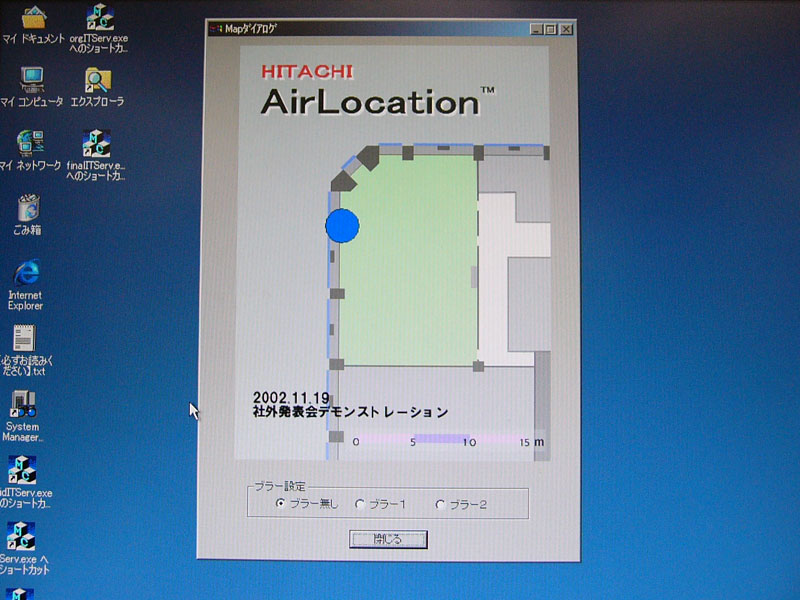The width and height of the screenshot is (800, 600).
Task: Click the ブラー設定 group label
Action: pyautogui.click(x=280, y=486)
